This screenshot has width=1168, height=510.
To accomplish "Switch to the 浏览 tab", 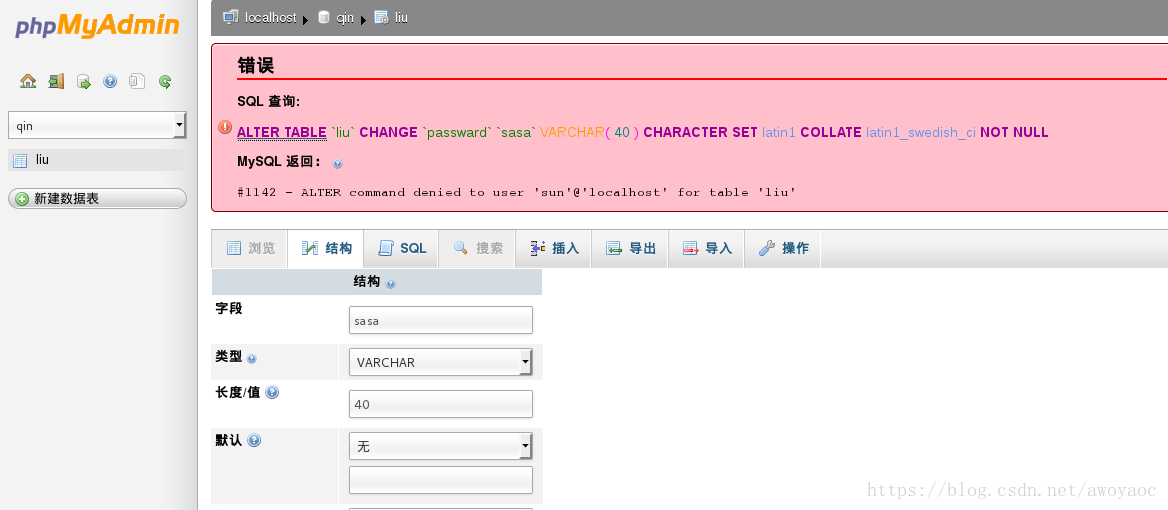I will [x=250, y=249].
